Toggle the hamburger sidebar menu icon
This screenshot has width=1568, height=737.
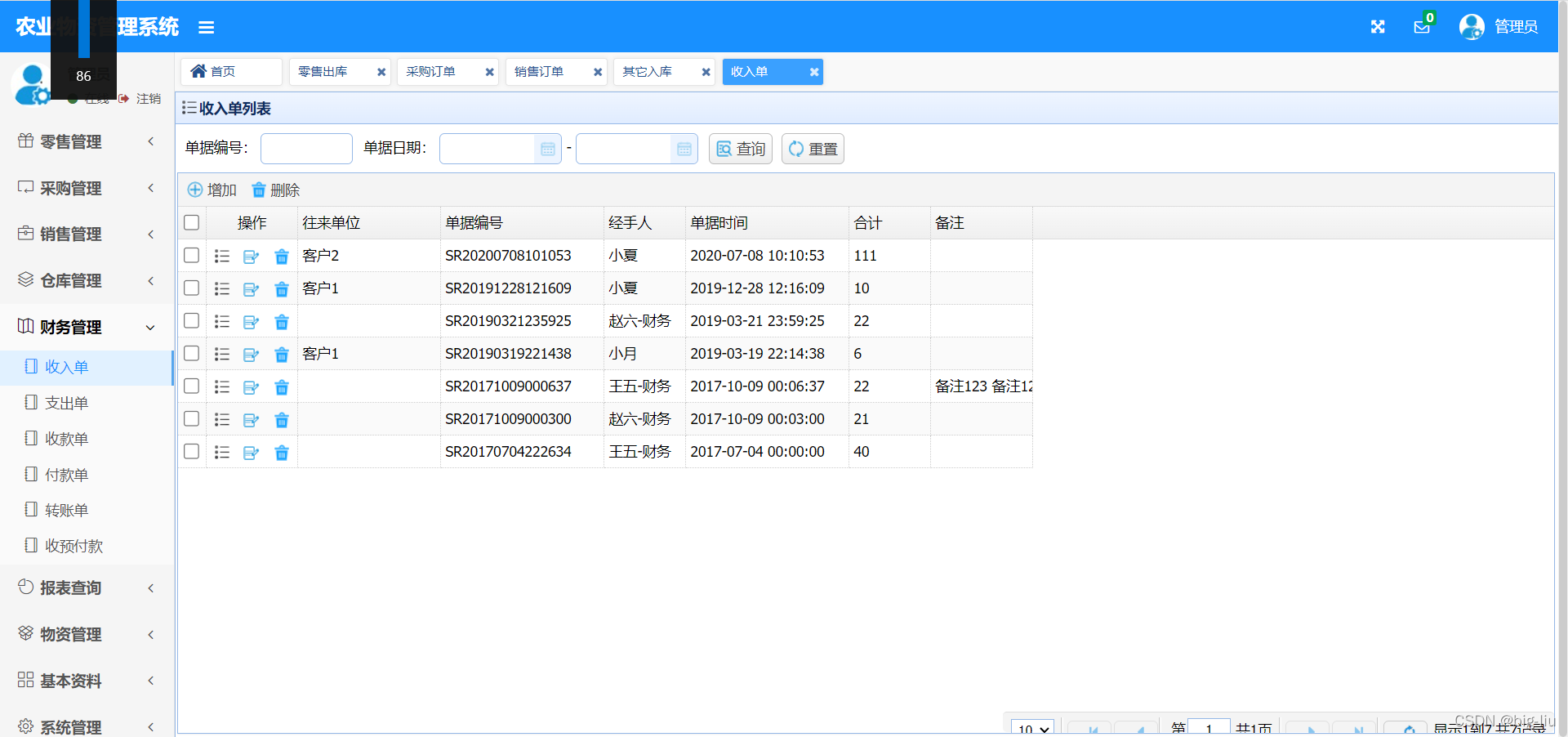[x=206, y=28]
